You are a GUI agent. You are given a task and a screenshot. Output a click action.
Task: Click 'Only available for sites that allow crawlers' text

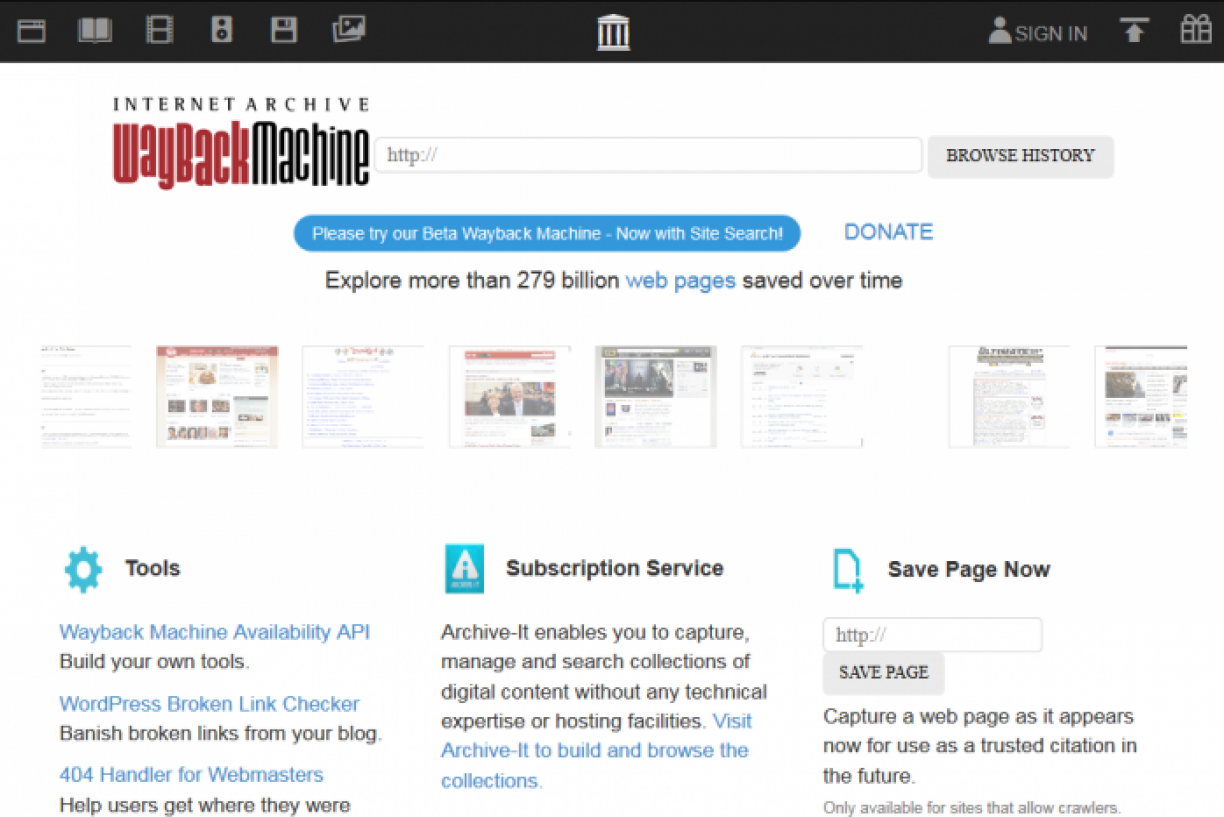coord(972,808)
